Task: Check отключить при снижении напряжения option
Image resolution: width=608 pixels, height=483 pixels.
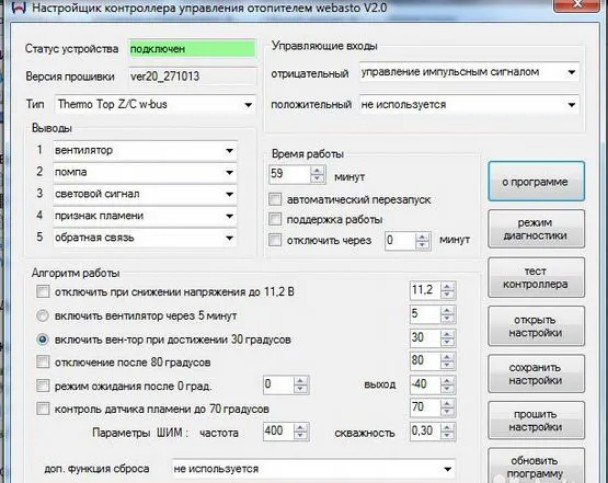Action: [43, 291]
